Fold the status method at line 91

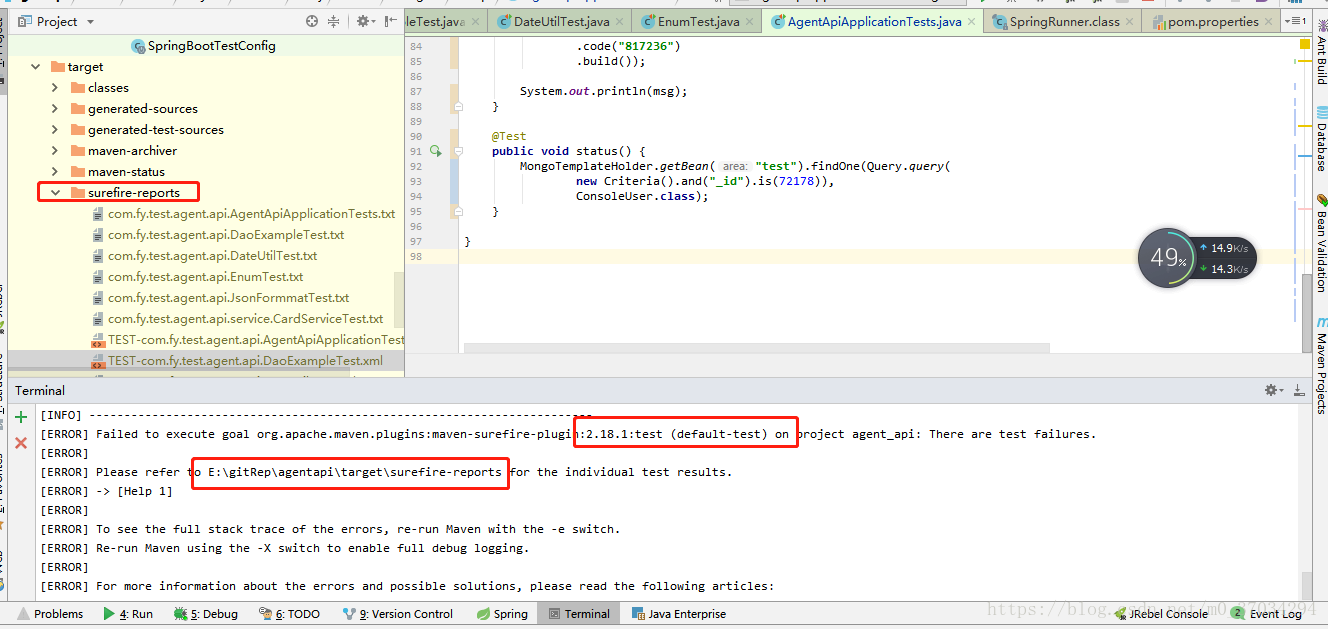click(458, 151)
